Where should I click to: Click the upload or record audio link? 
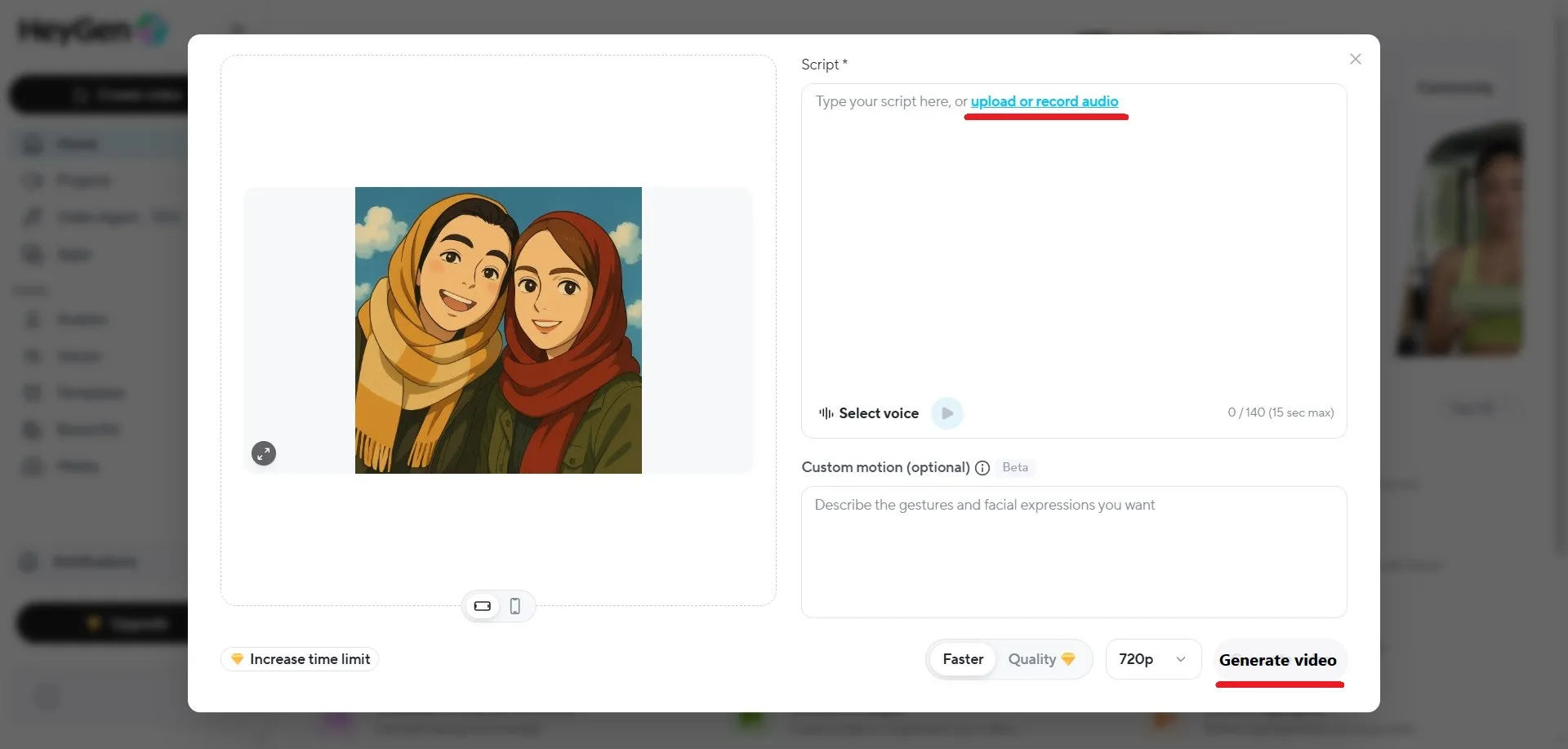[1045, 101]
